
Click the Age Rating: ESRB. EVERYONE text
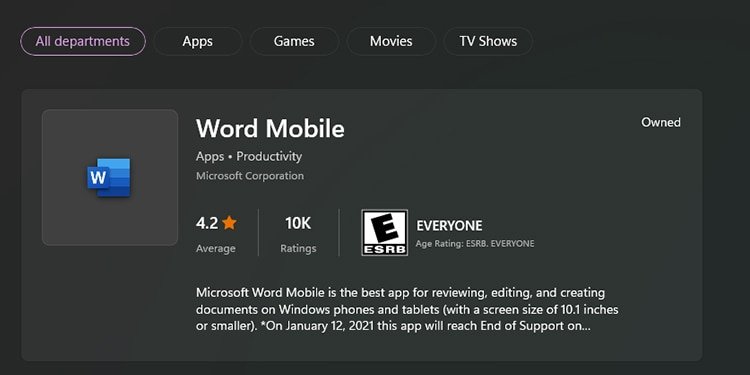click(x=474, y=243)
